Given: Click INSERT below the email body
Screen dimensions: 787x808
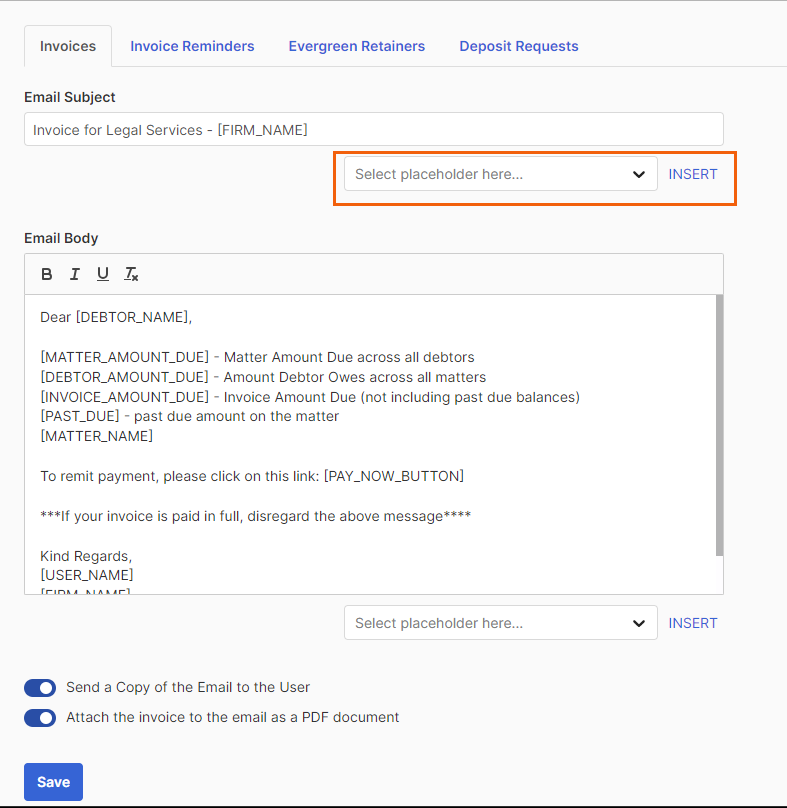Looking at the screenshot, I should tap(693, 623).
